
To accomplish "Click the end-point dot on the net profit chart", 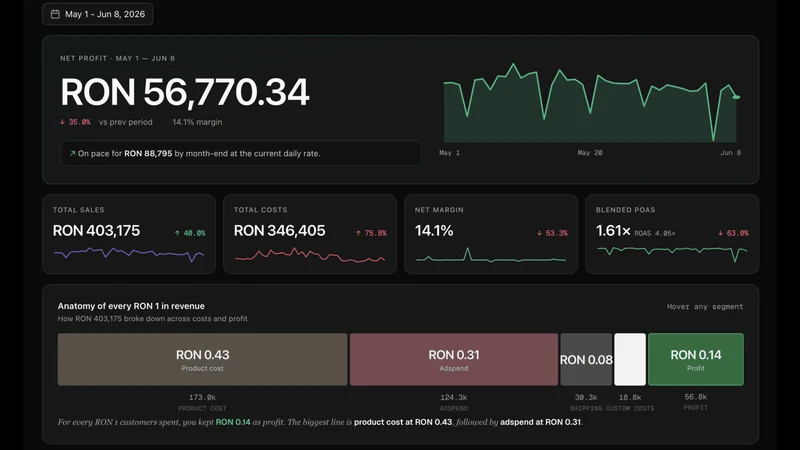I will (736, 96).
